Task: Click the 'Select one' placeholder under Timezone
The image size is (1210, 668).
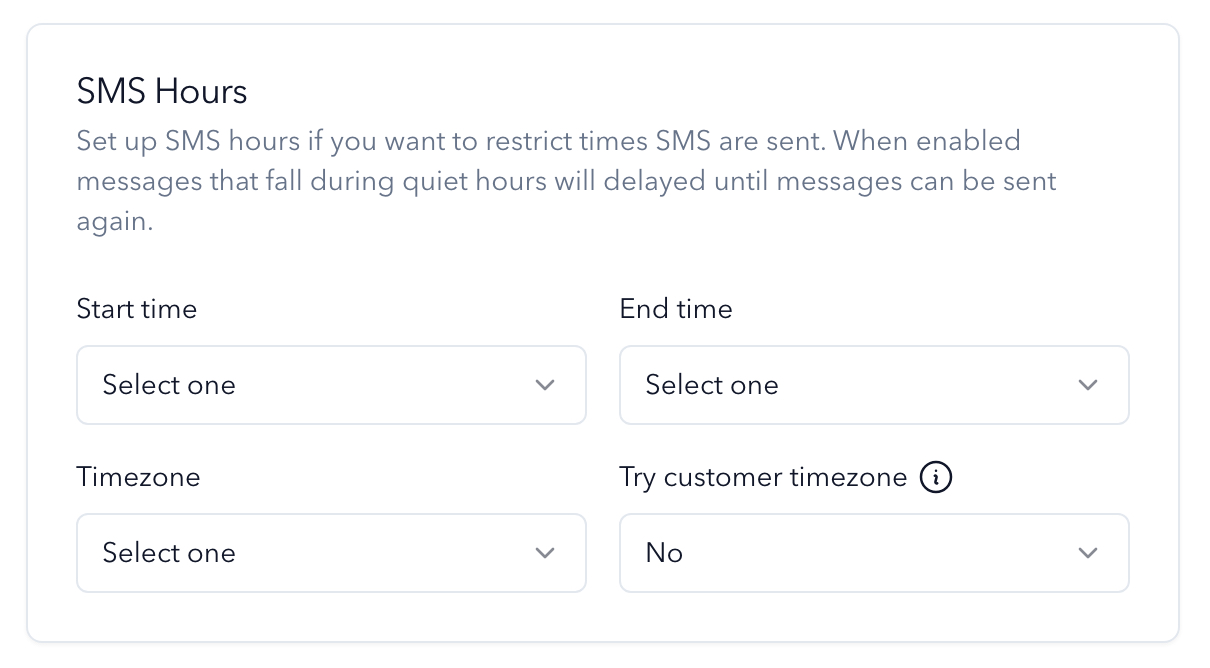Action: [169, 553]
